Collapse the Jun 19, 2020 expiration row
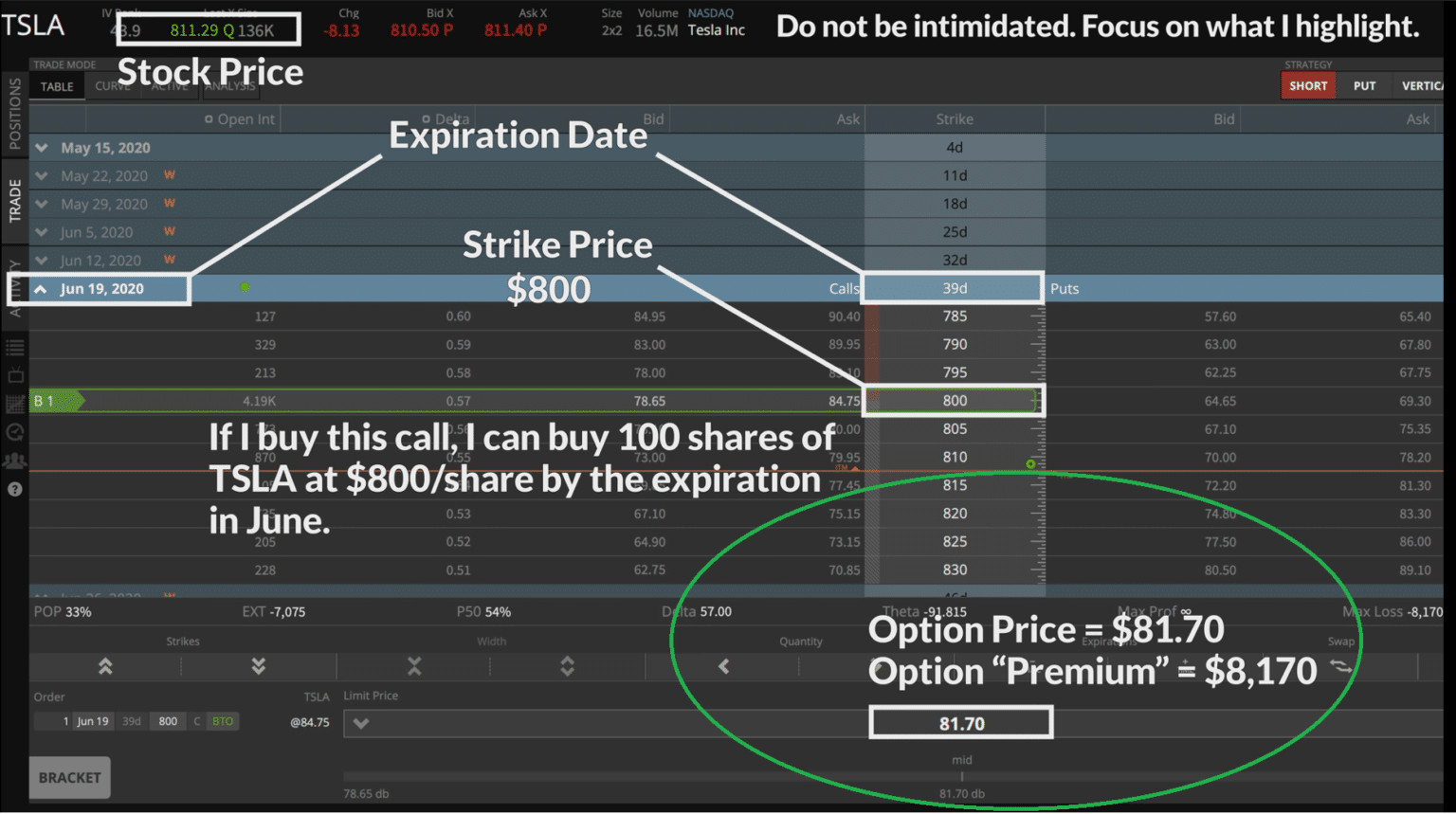 (41, 288)
